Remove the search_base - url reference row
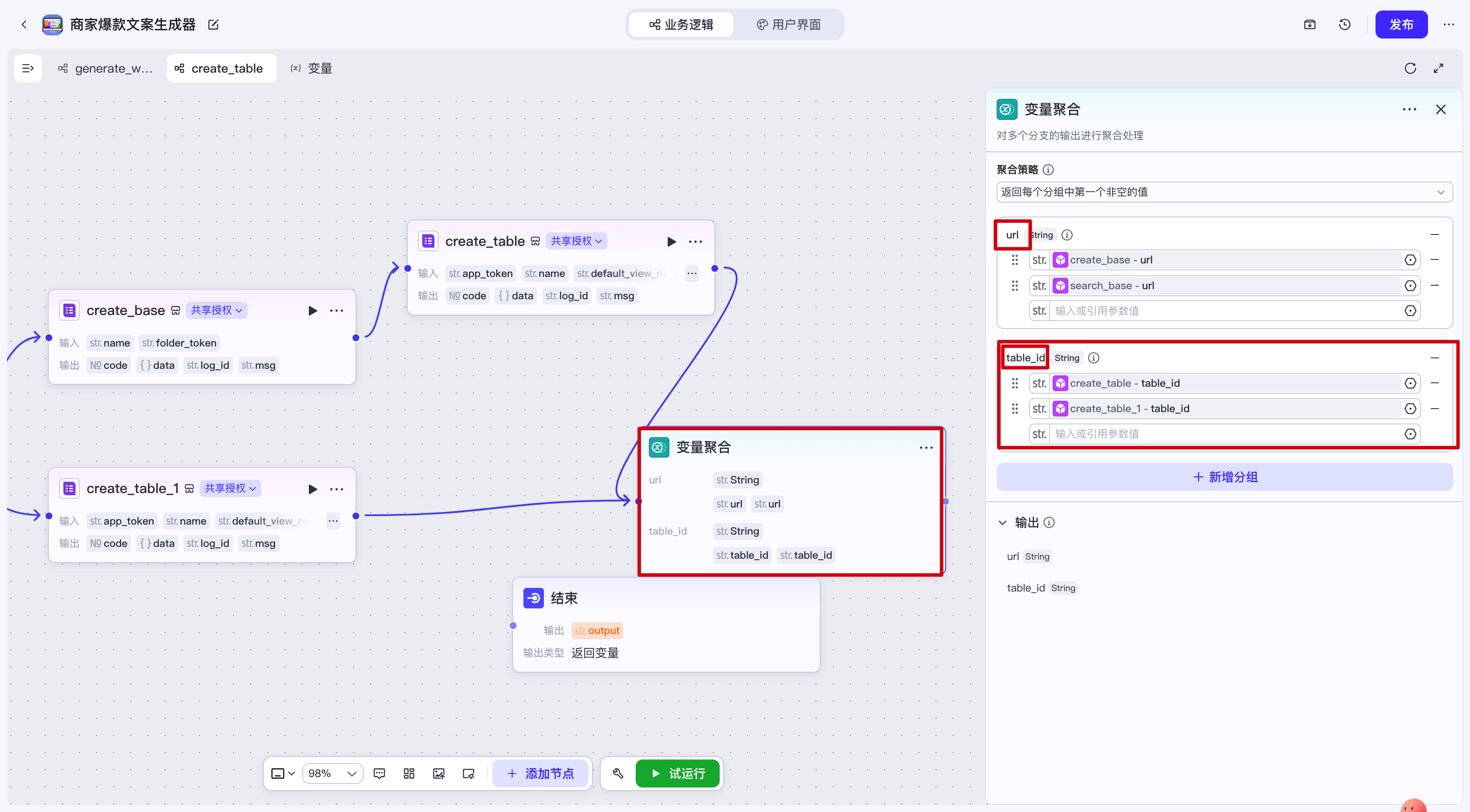This screenshot has height=812, width=1470. [x=1435, y=285]
